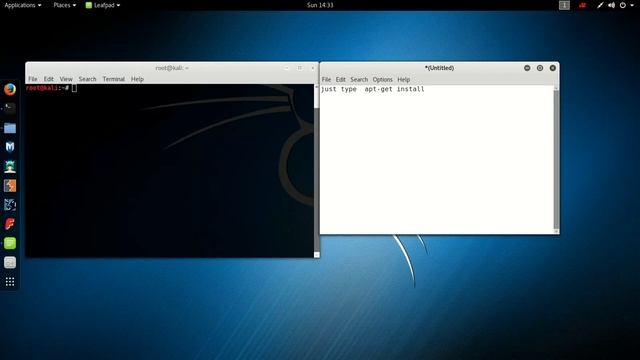Open the terminal's Search menu
Viewport: 640px width, 360px height.
tap(87, 79)
